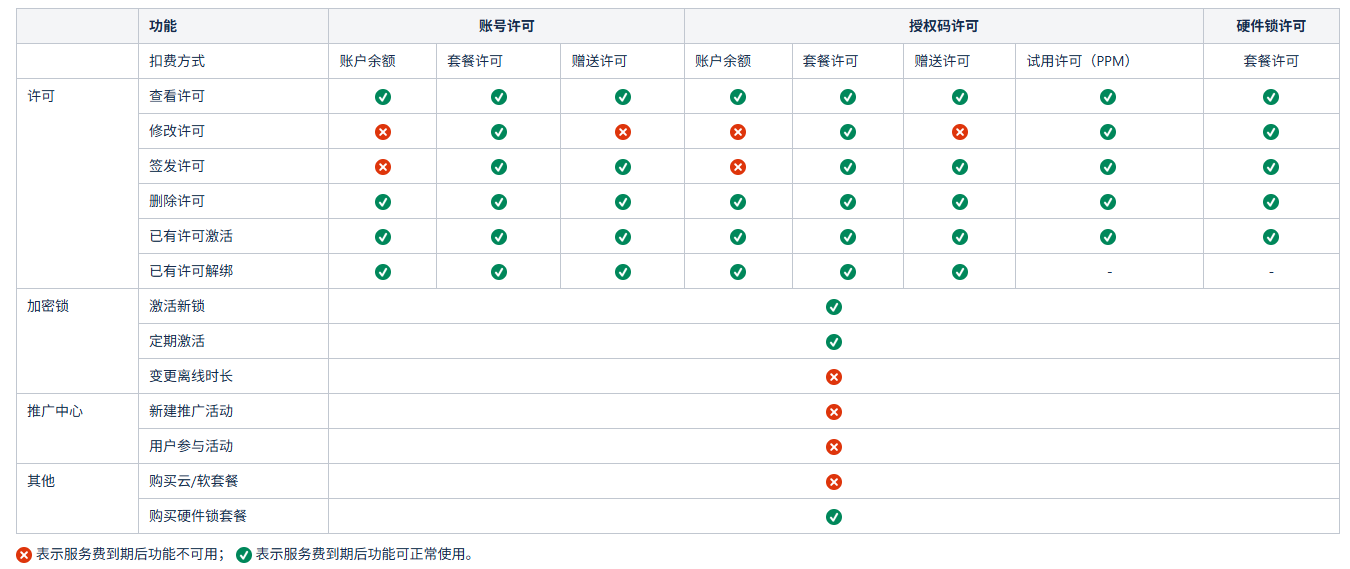Click the 购买硬件锁套餐 row label
The width and height of the screenshot is (1350, 569).
coord(198,517)
